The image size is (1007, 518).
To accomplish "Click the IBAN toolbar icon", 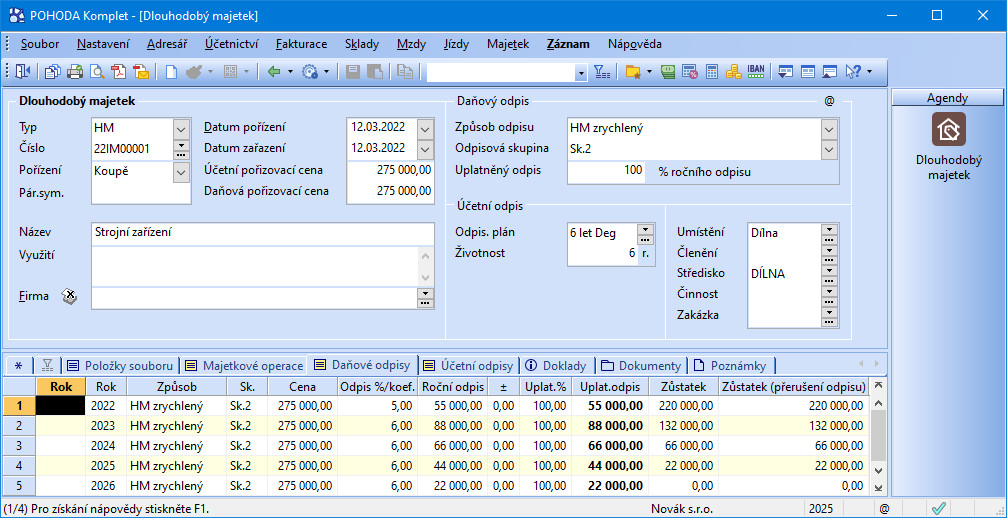I will coord(756,72).
